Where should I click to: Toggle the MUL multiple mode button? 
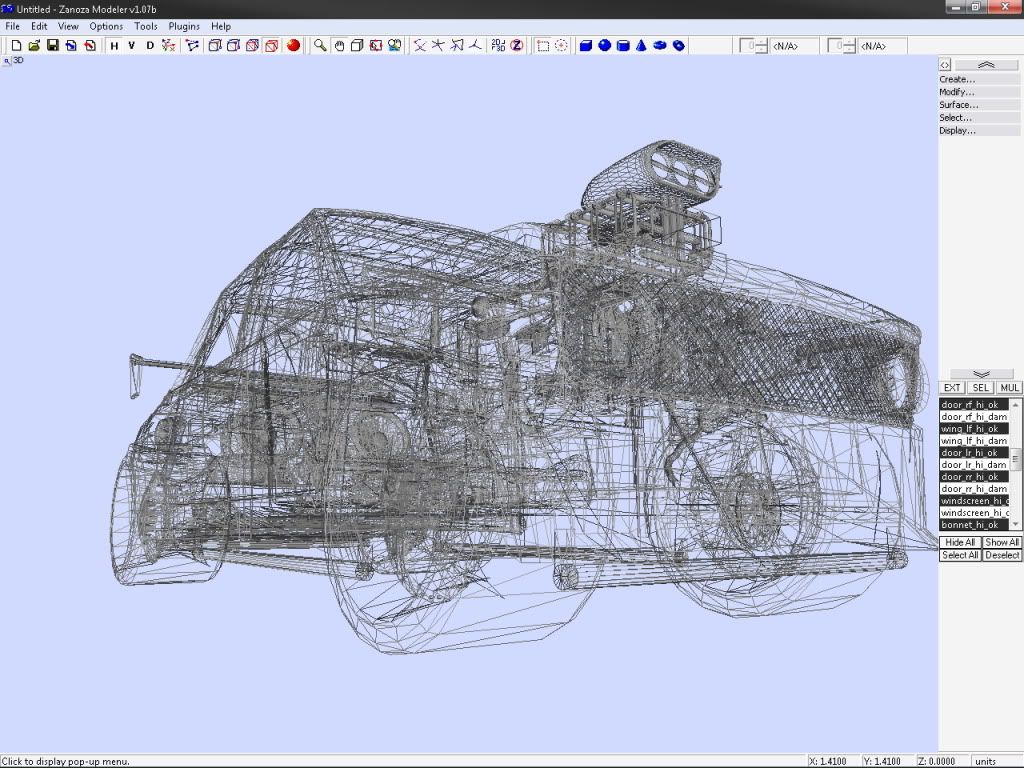tap(1009, 388)
